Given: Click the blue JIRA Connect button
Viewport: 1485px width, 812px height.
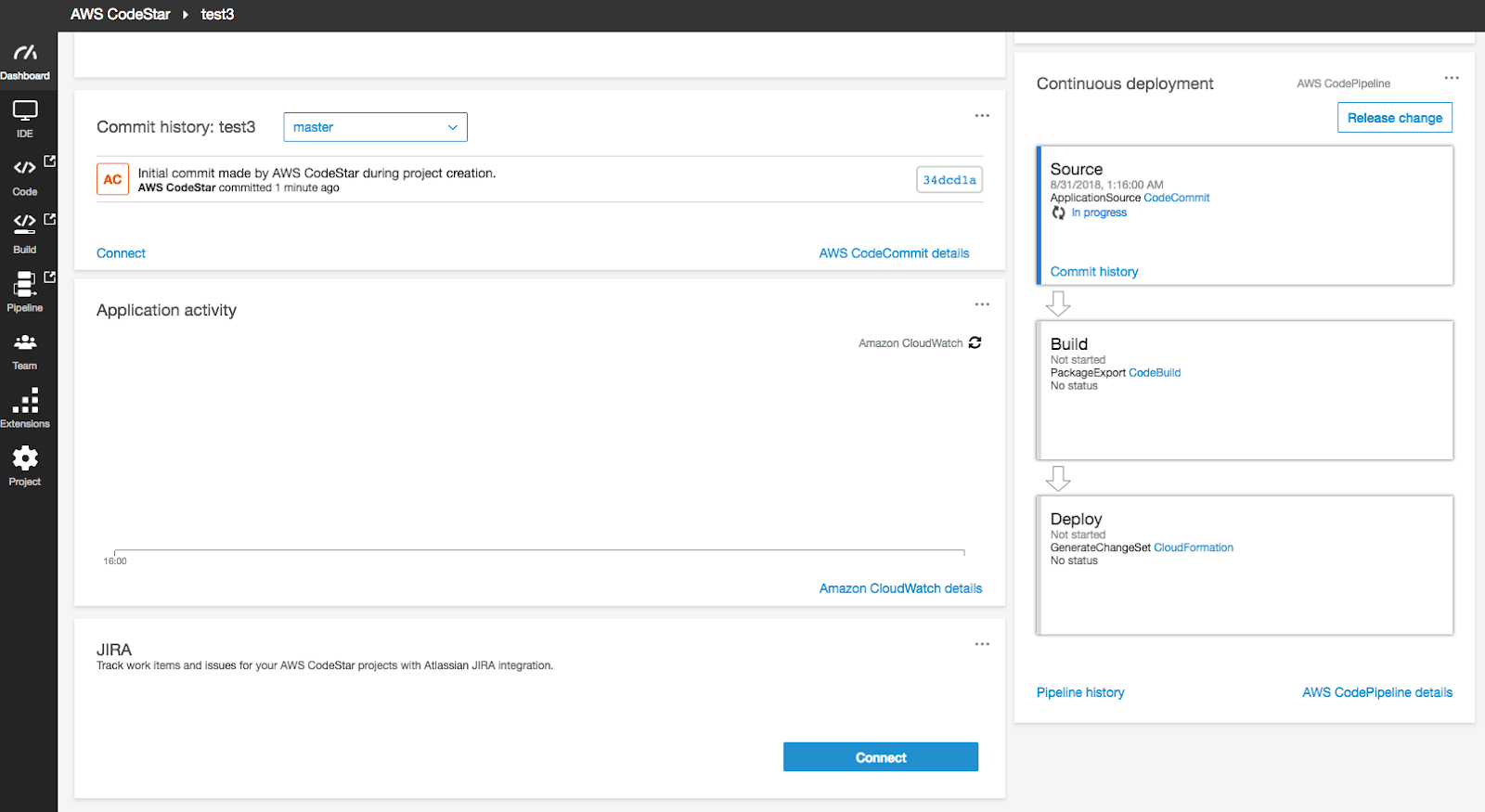Looking at the screenshot, I should (x=880, y=757).
